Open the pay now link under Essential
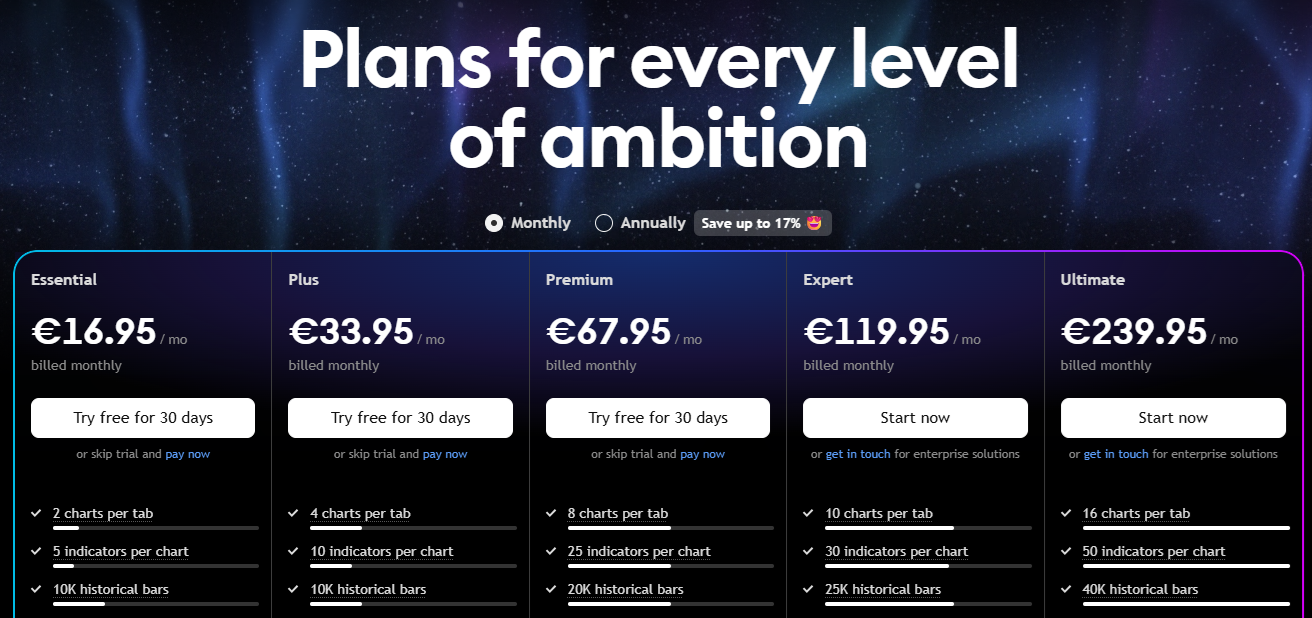Screen dimensions: 1312x618 coord(188,454)
